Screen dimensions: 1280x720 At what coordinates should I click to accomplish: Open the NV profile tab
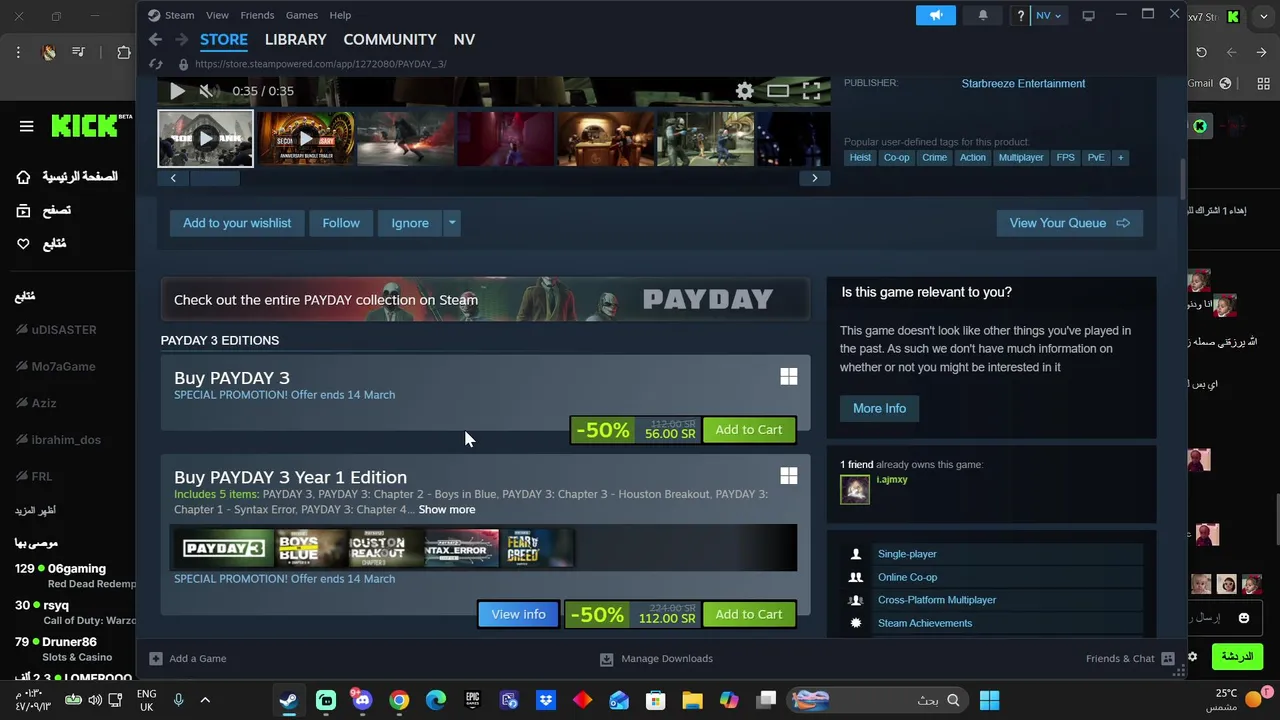[x=464, y=39]
